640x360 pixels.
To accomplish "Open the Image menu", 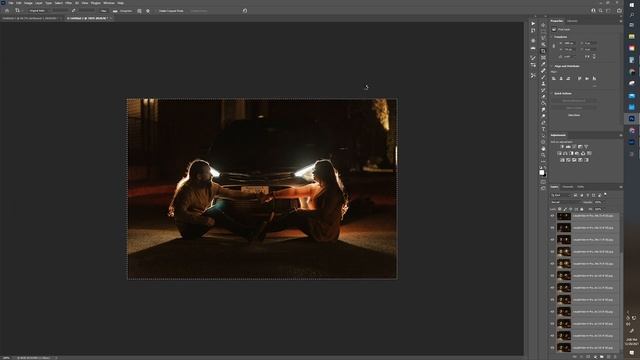I will (28, 3).
